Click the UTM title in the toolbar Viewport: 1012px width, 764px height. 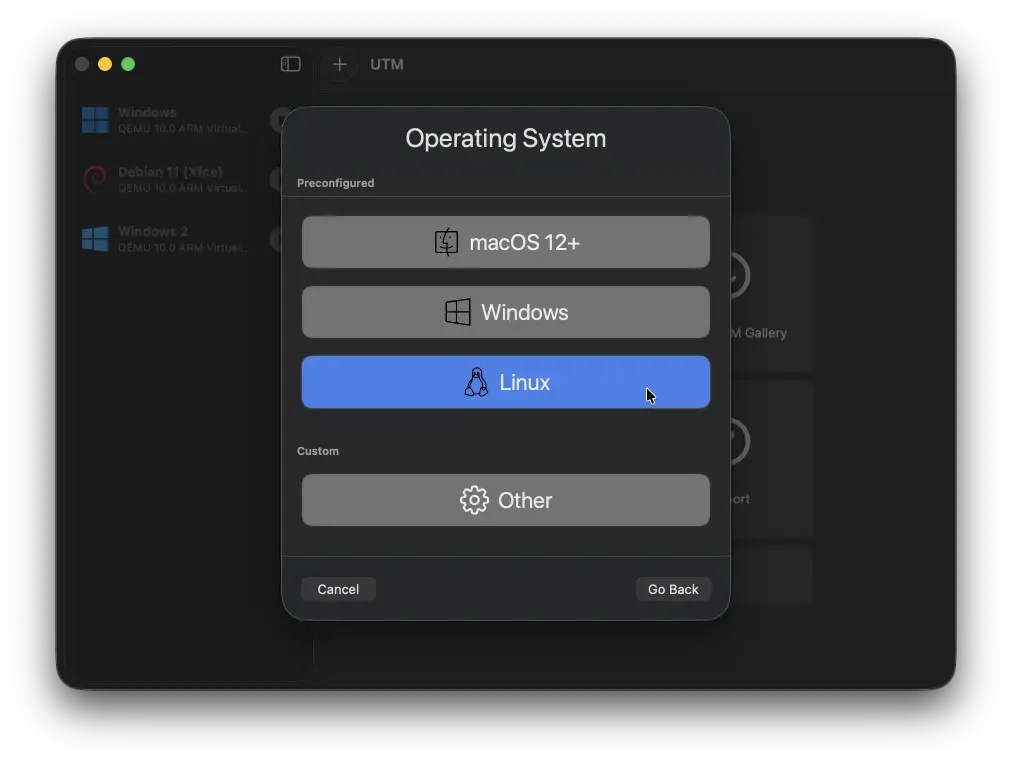pyautogui.click(x=387, y=65)
